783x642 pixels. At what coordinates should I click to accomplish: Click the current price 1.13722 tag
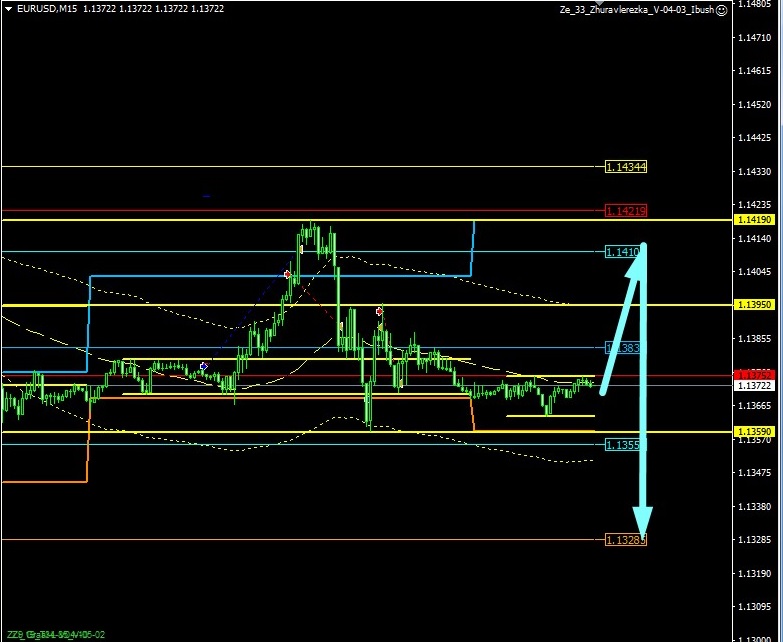coord(754,386)
